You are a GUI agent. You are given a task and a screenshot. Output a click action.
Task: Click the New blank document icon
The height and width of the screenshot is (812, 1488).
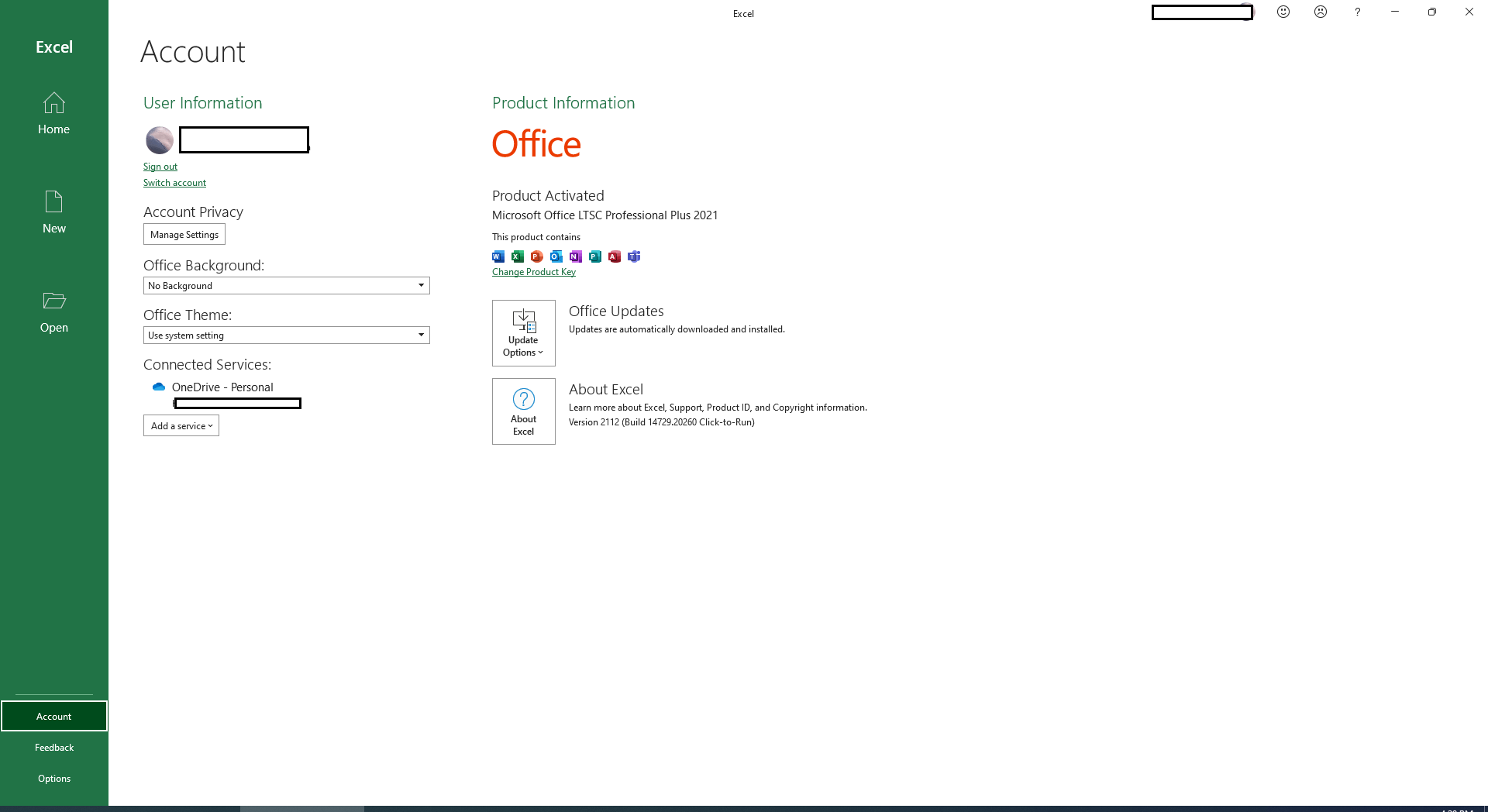53,202
